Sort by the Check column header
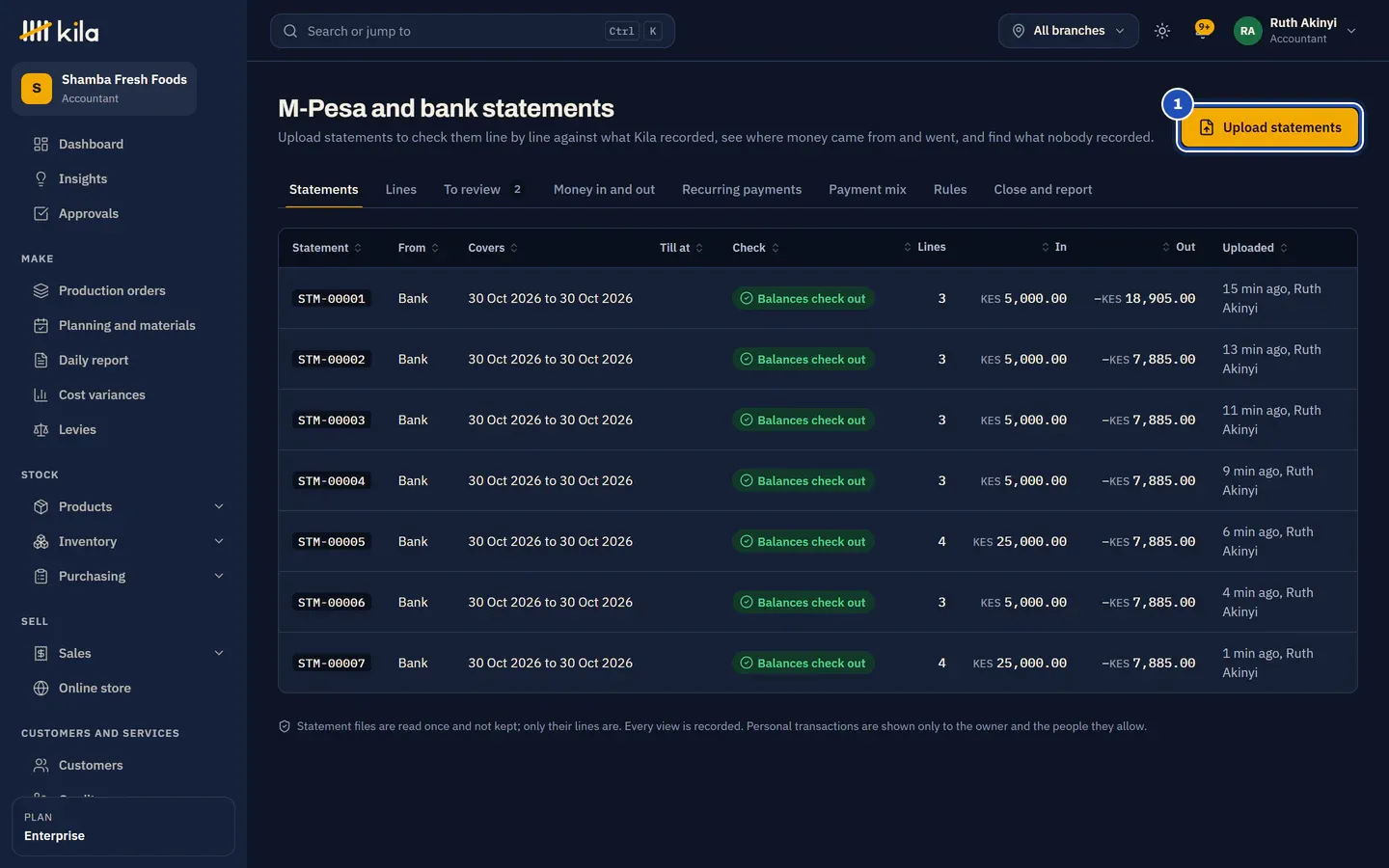The height and width of the screenshot is (868, 1389). pyautogui.click(x=755, y=248)
